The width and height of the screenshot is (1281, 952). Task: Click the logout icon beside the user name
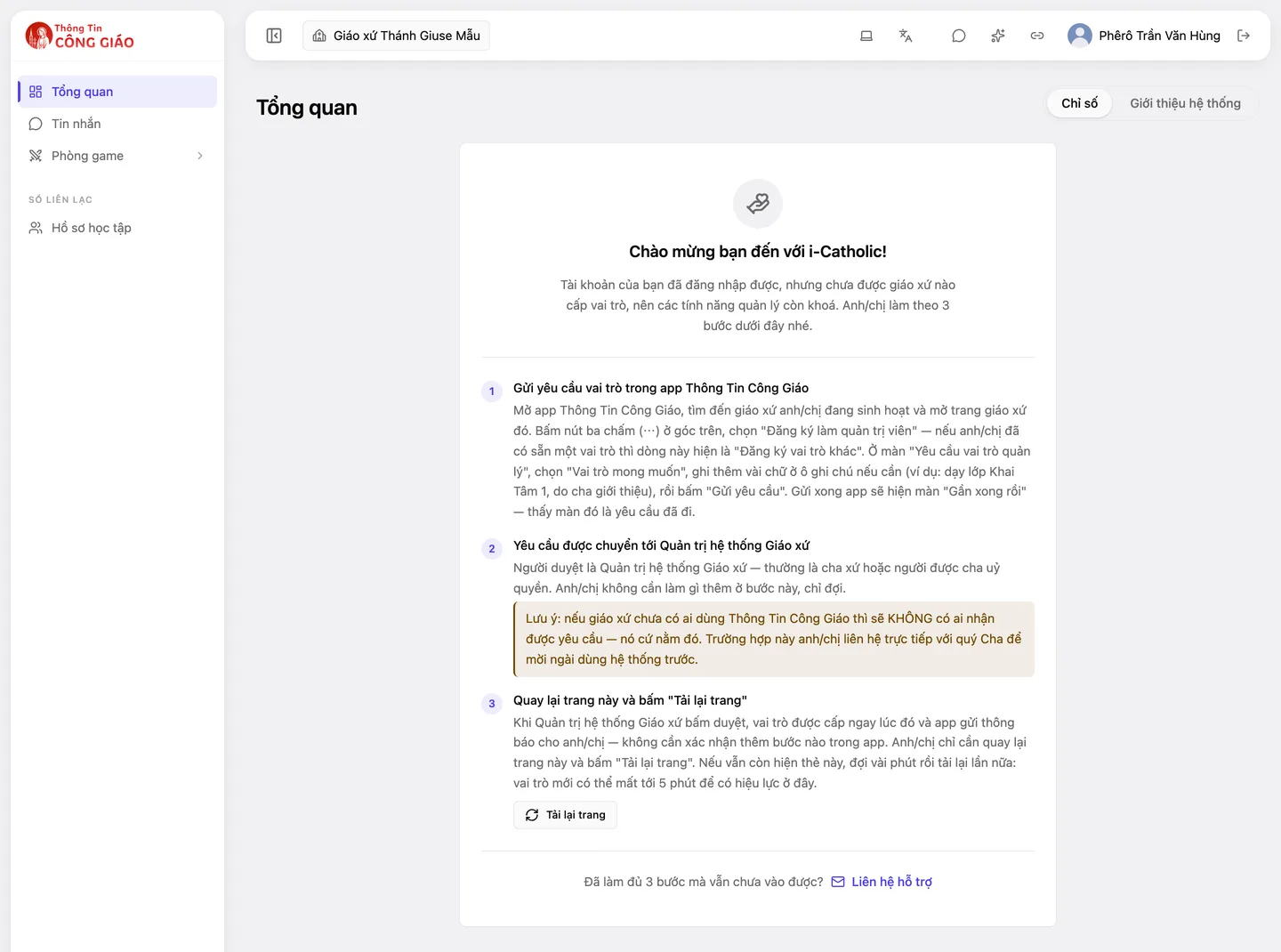point(1244,36)
